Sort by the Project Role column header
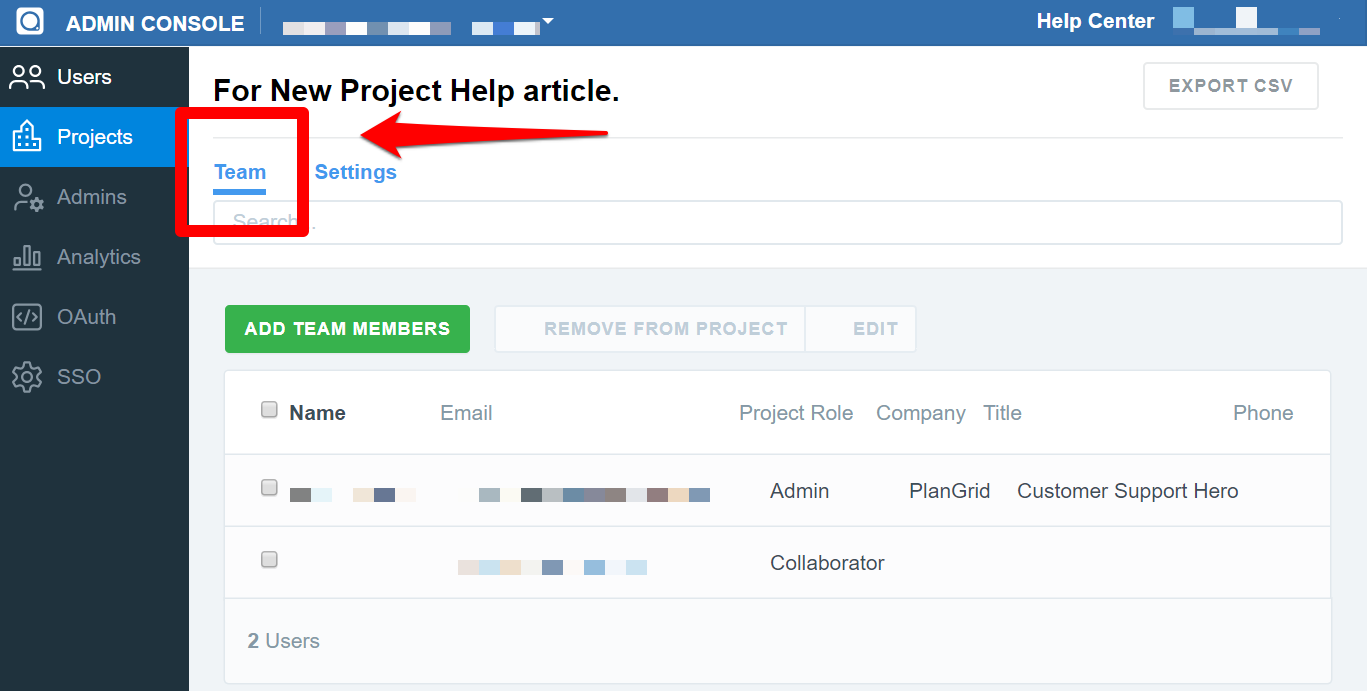Screen dimensions: 1367x691 coord(796,413)
